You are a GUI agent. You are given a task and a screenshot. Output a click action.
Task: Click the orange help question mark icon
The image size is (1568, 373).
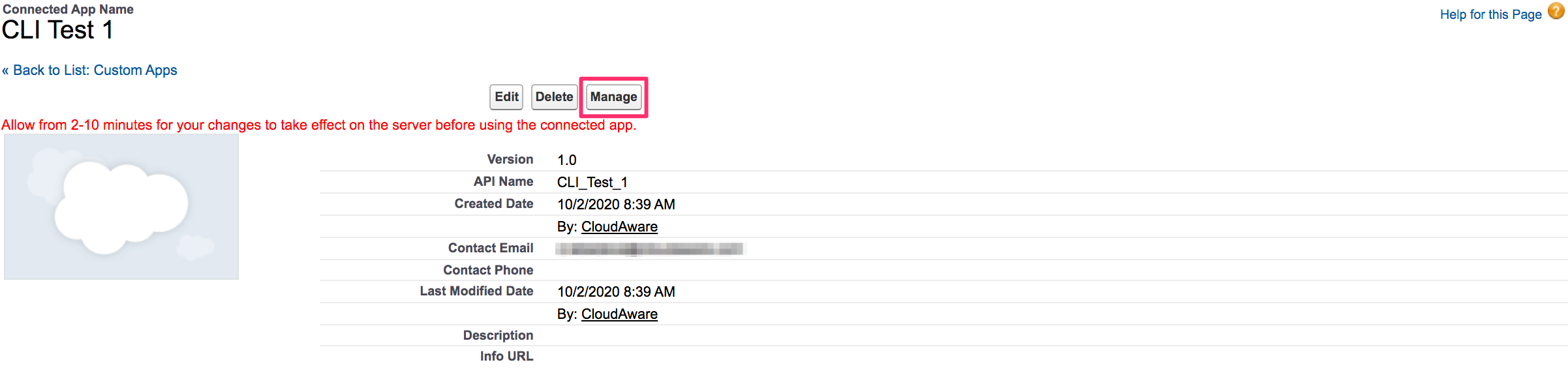[x=1556, y=12]
